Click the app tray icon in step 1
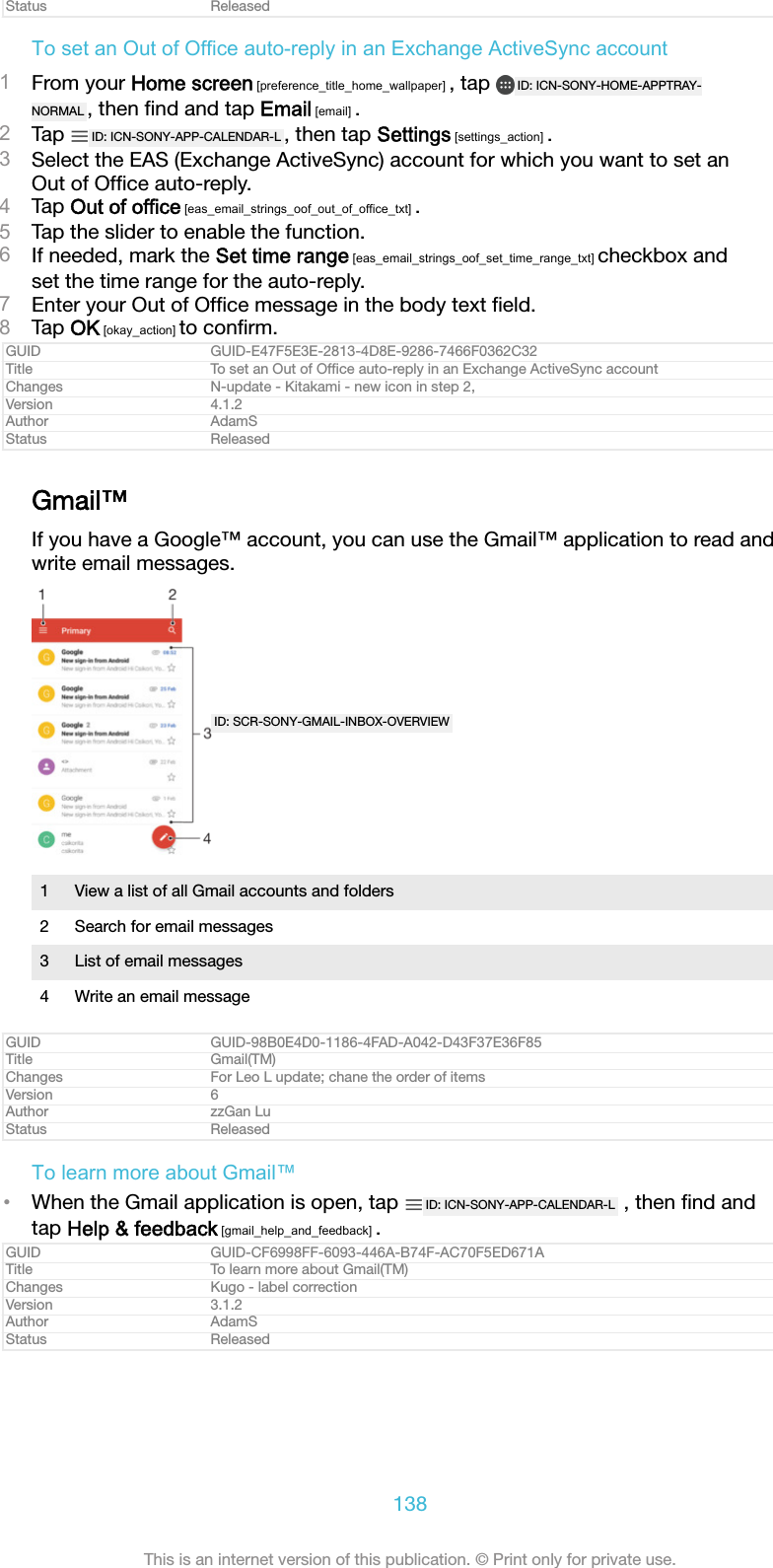The width and height of the screenshot is (773, 1568). coord(505,86)
